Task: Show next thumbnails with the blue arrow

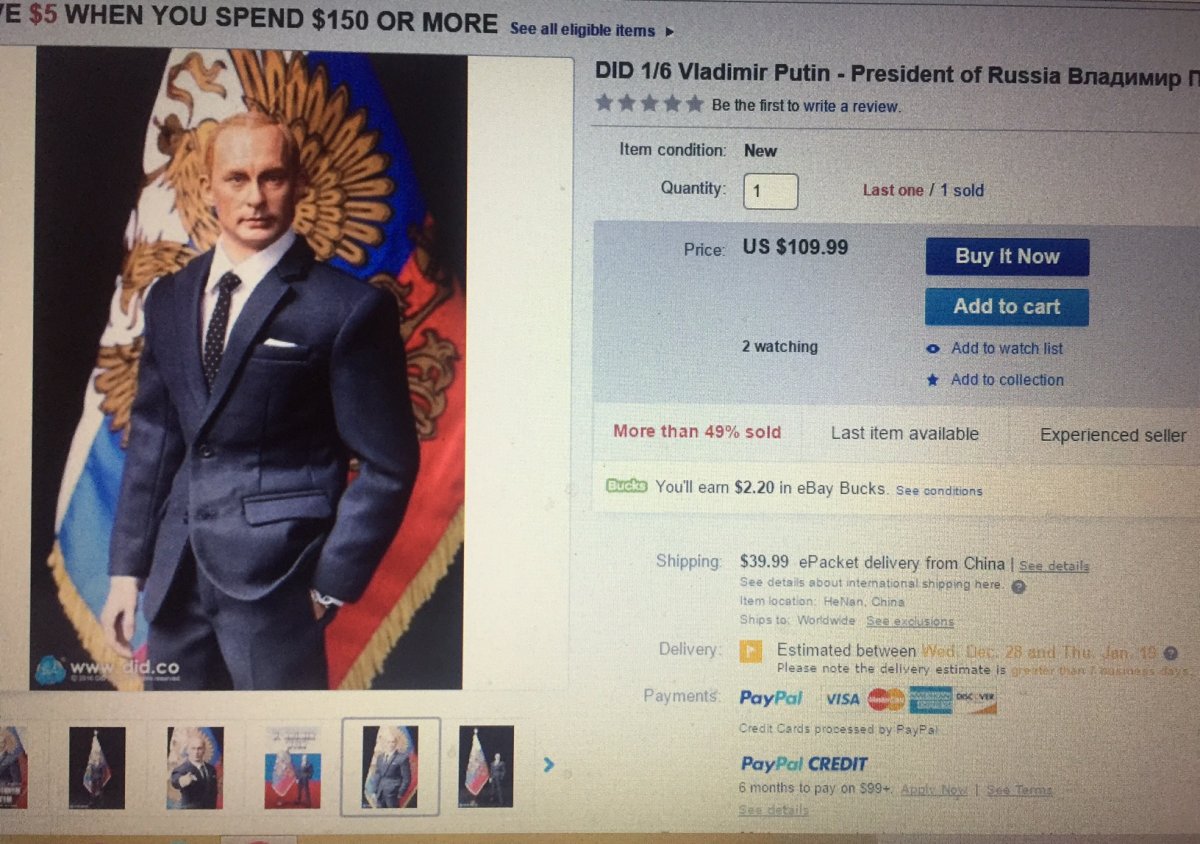Action: point(547,766)
